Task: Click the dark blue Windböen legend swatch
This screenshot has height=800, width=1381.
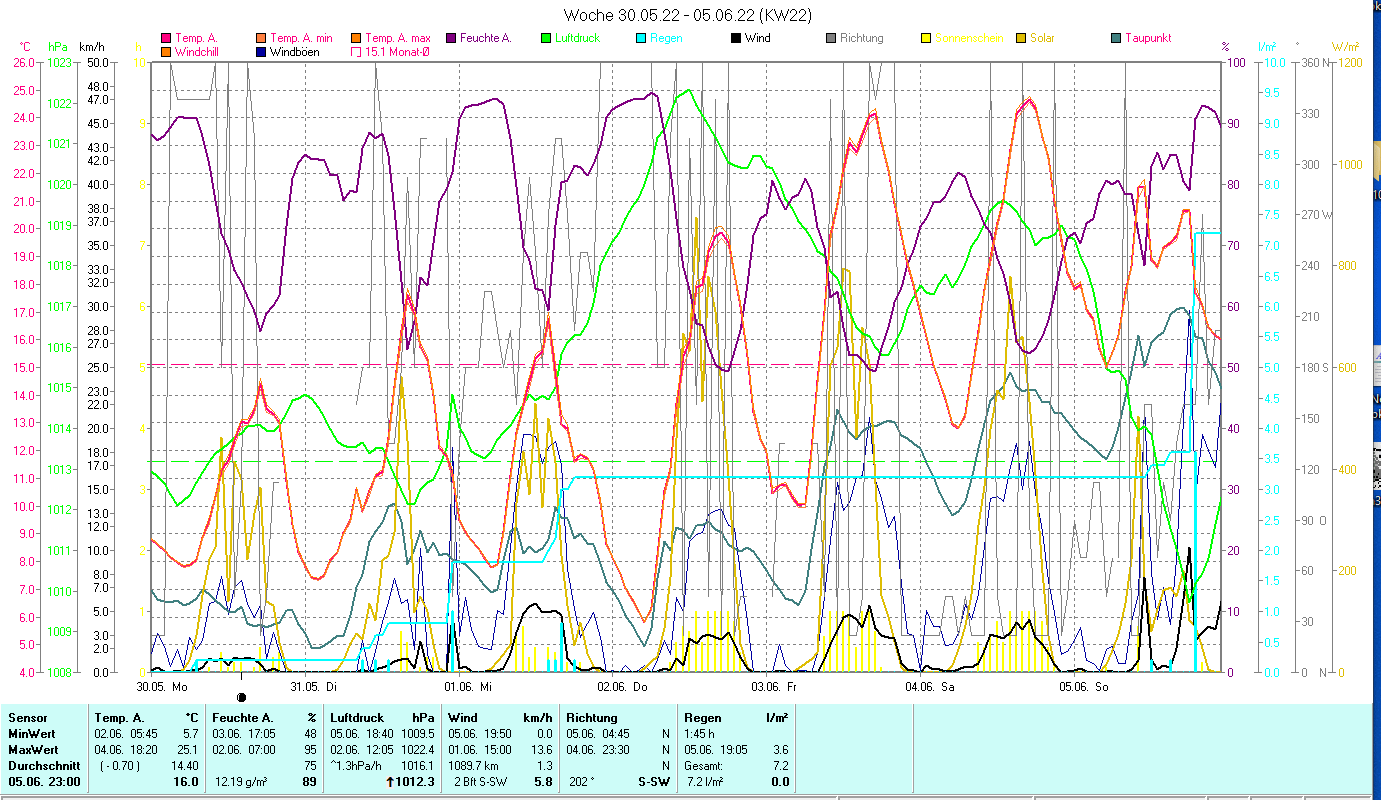Action: point(262,51)
